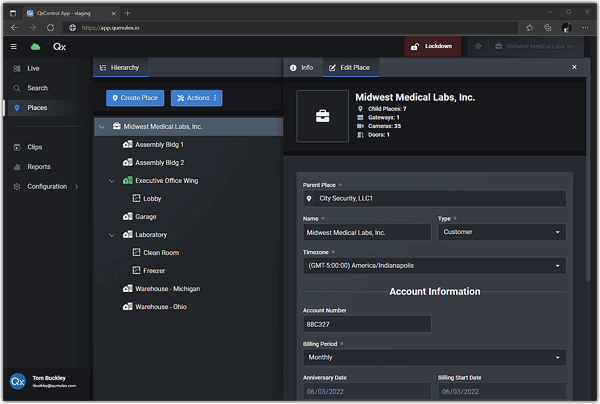Collapse the Laboratory tree node
This screenshot has height=404, width=600.
[112, 235]
